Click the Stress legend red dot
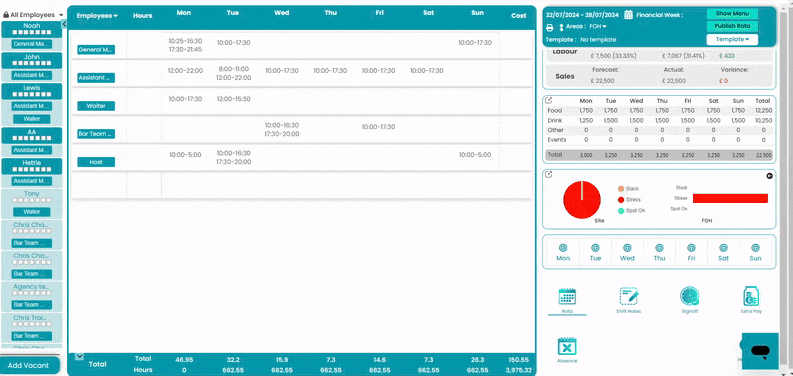The height and width of the screenshot is (376, 793). 621,200
